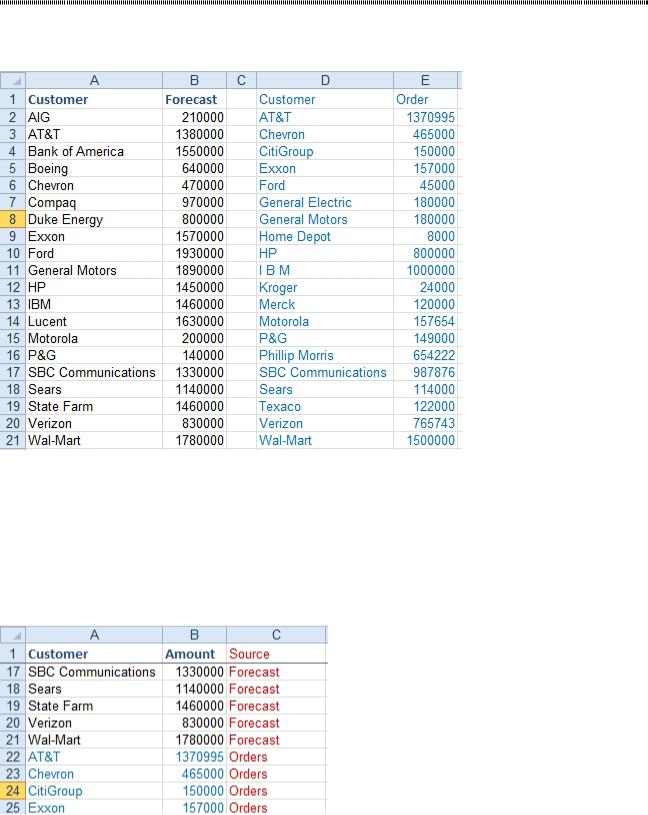The width and height of the screenshot is (648, 815).
Task: Select the order value 765743
Action: tap(425, 423)
